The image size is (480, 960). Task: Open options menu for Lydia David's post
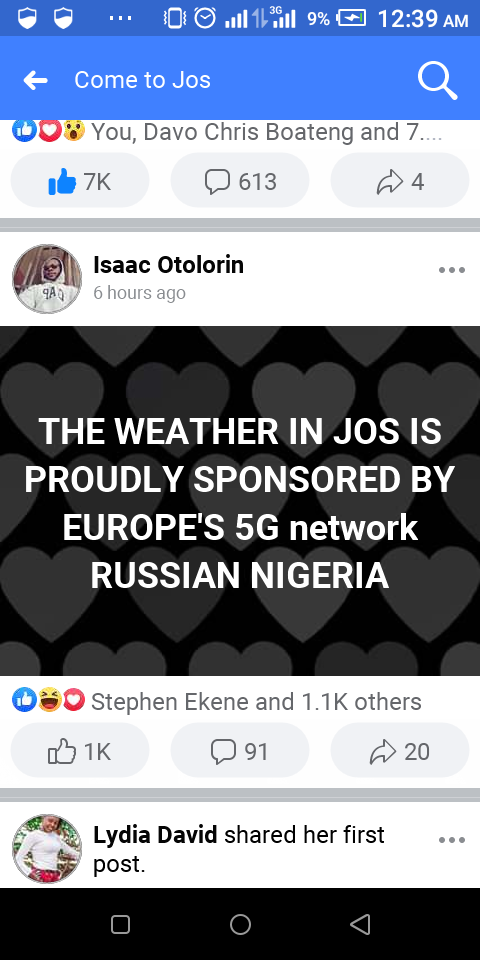[x=452, y=840]
